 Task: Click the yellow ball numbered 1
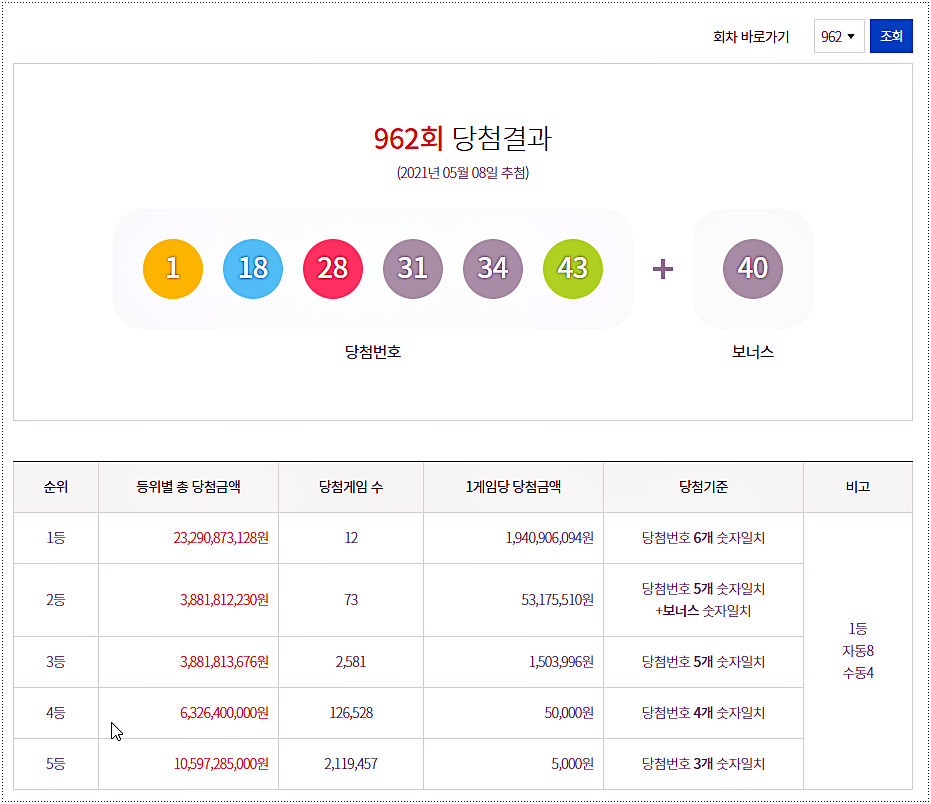(x=173, y=268)
